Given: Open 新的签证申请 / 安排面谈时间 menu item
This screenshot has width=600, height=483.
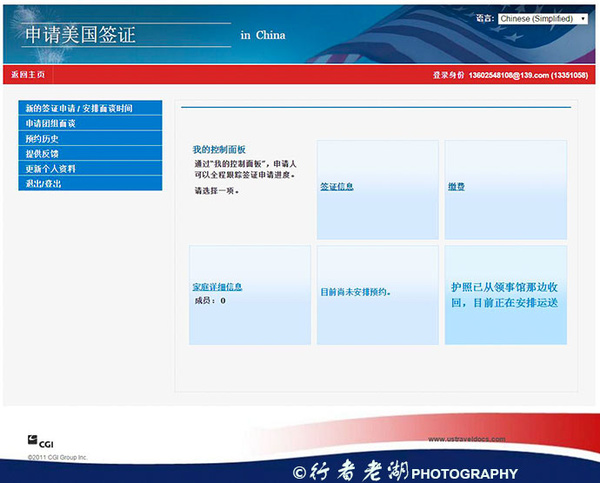Looking at the screenshot, I should (90, 108).
